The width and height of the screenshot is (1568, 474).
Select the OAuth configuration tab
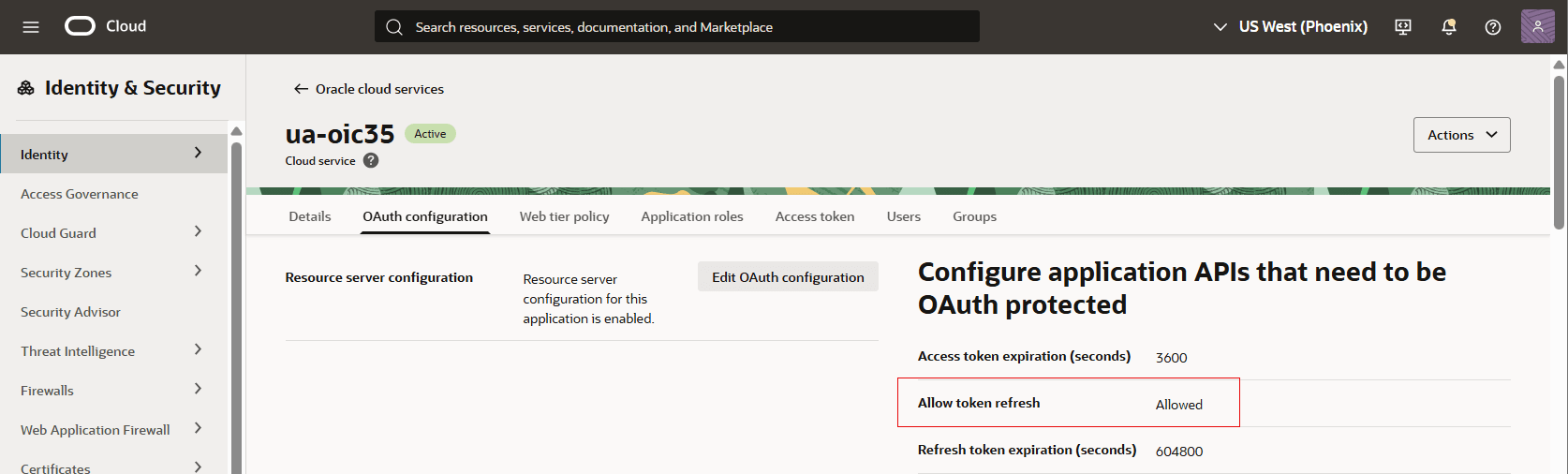pos(425,216)
